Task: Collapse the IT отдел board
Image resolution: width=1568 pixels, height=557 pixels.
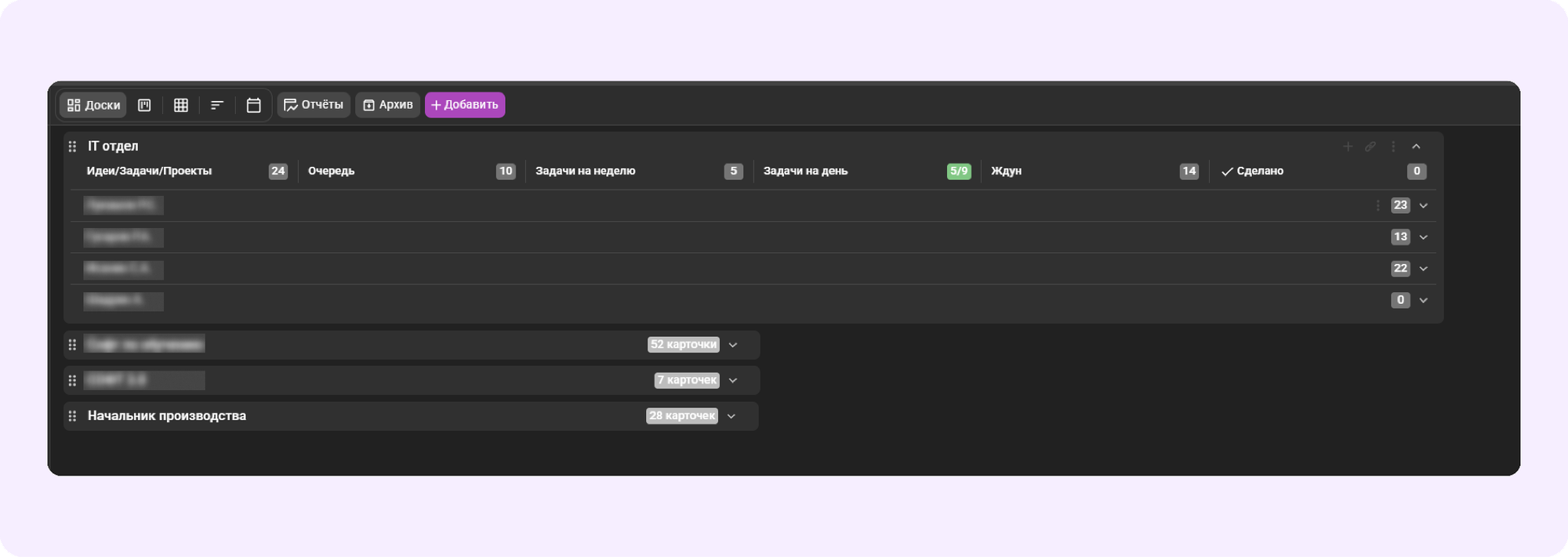Action: [1416, 146]
